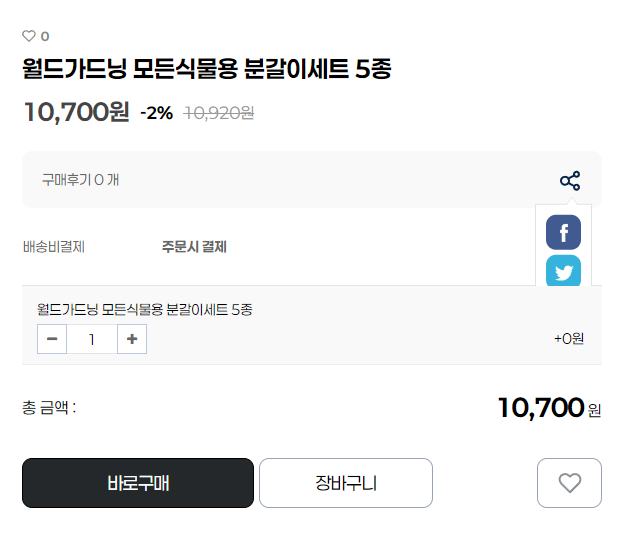Click the product title 월드가드닝 모든식물용 분갈이세트 5종
624x559 pixels.
(207, 69)
